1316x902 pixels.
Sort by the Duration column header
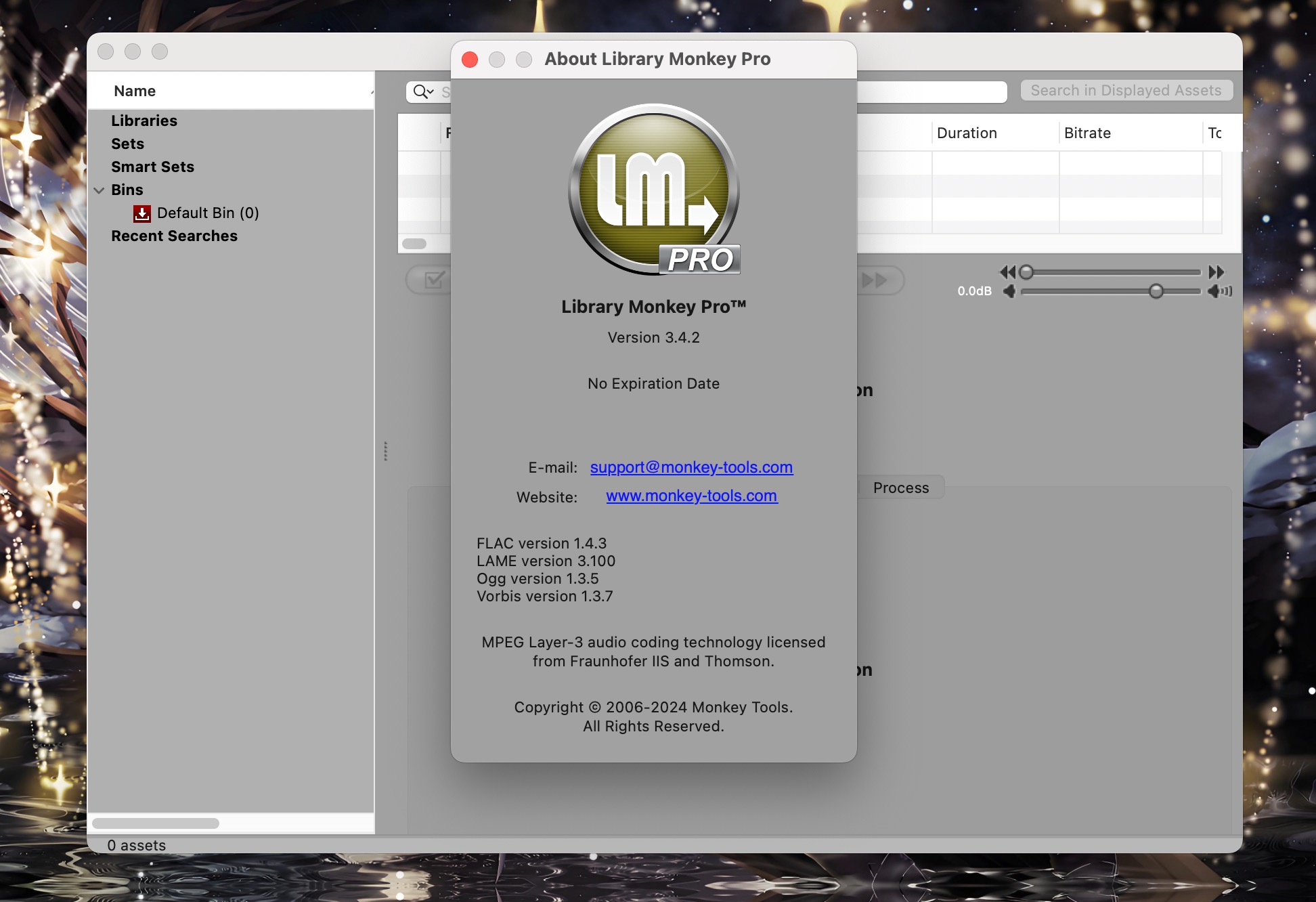point(995,133)
